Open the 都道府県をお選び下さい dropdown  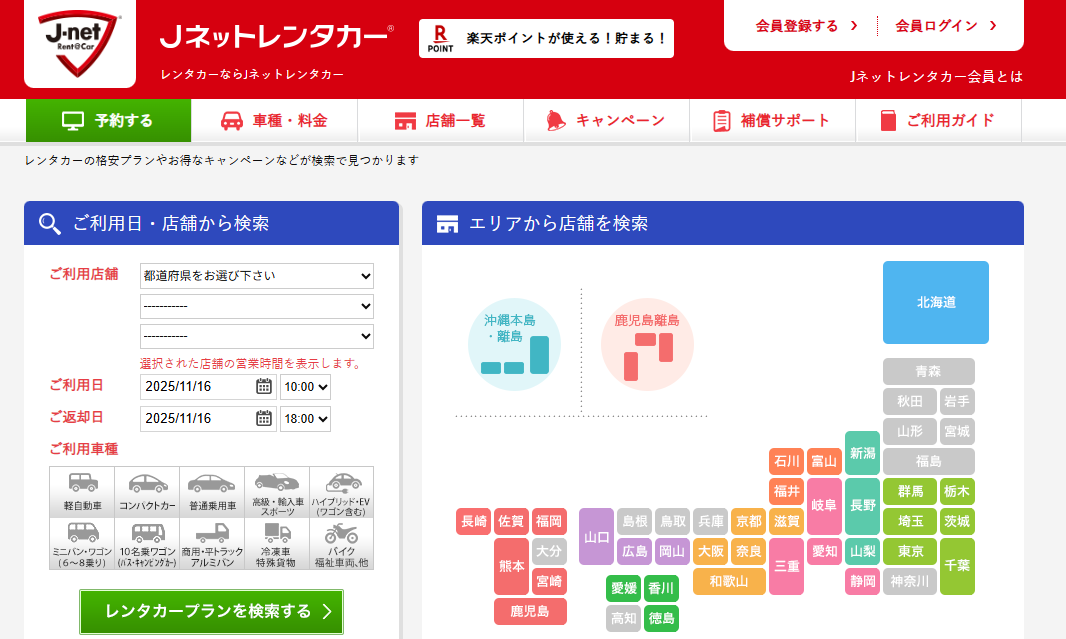[x=257, y=275]
